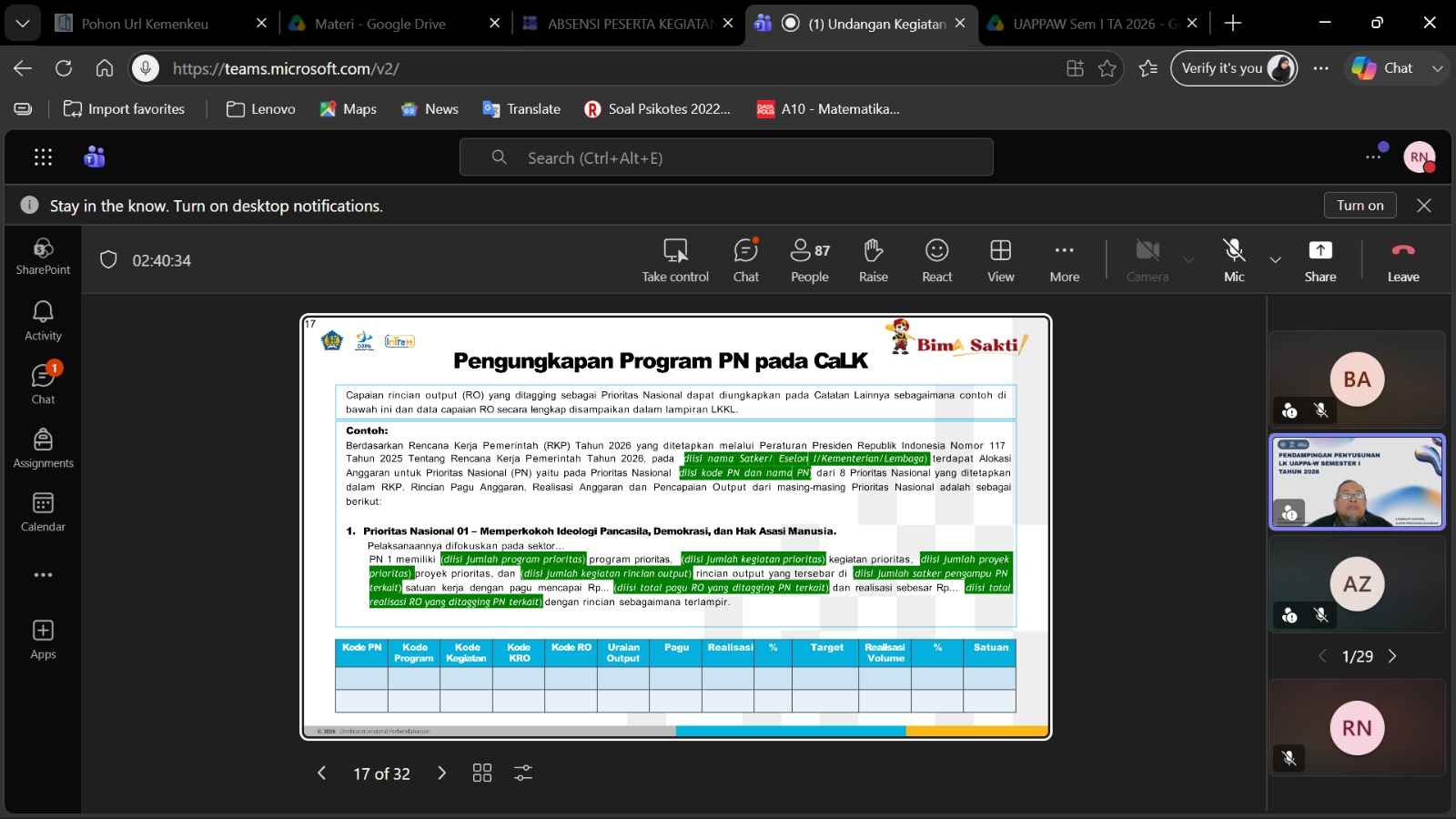Open Chat in the left sidebar
The height and width of the screenshot is (819, 1456).
pos(43,385)
